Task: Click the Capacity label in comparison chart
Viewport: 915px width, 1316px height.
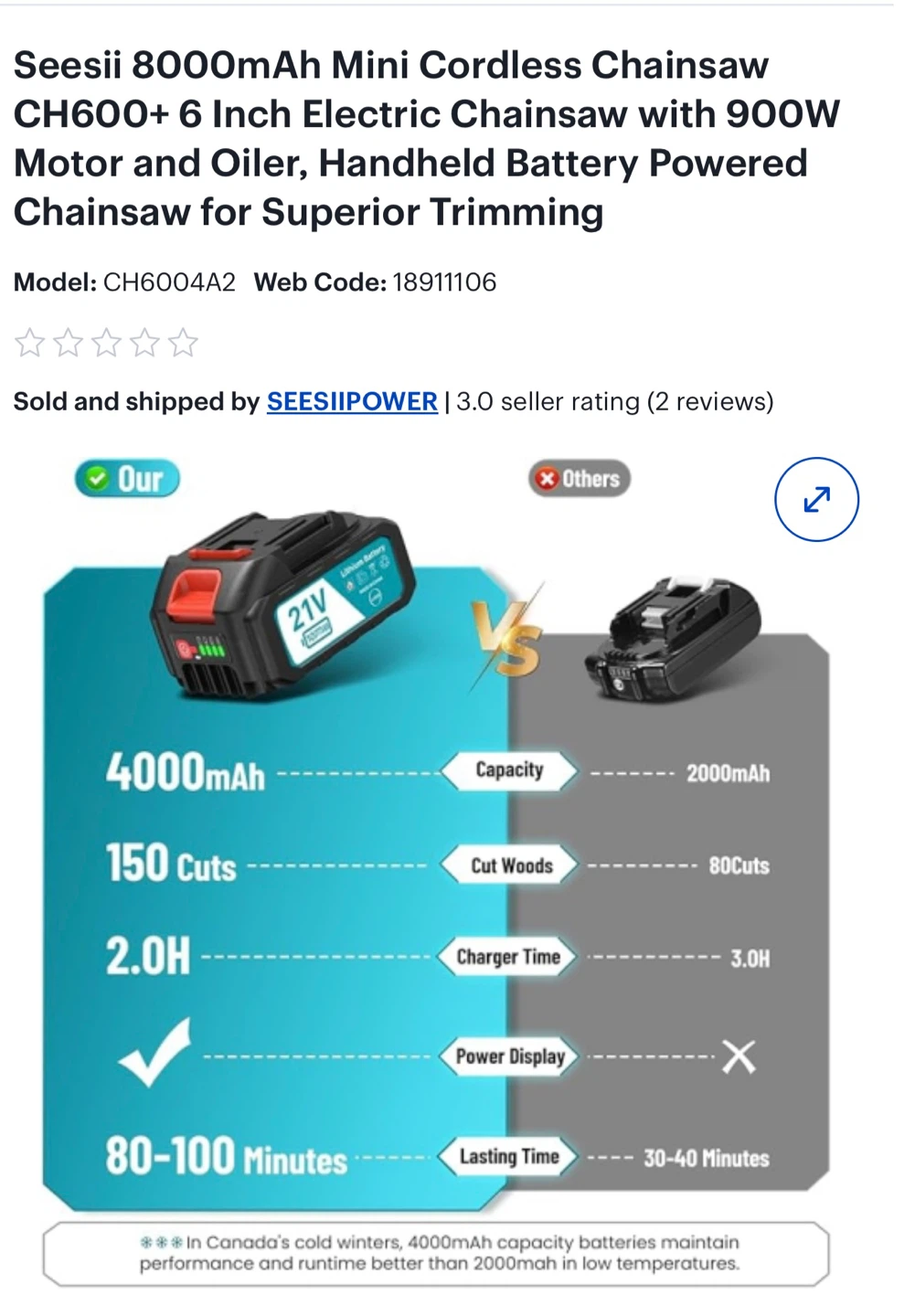Action: coord(509,770)
